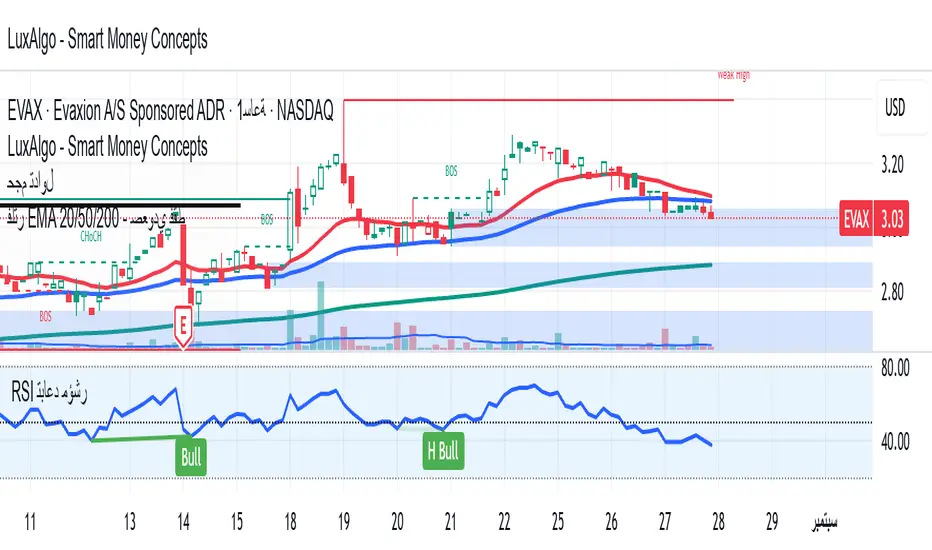The height and width of the screenshot is (550, 932).
Task: Click the 'H Bull' hidden divergence label
Action: tap(443, 451)
